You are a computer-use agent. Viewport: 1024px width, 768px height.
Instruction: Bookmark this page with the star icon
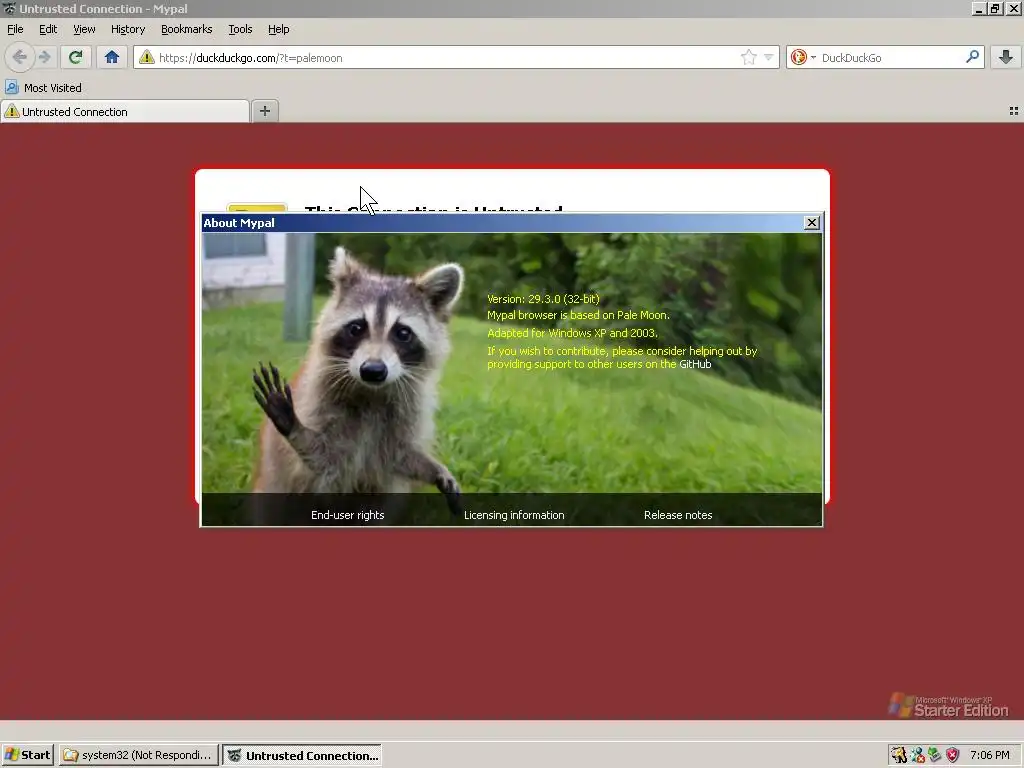click(748, 57)
